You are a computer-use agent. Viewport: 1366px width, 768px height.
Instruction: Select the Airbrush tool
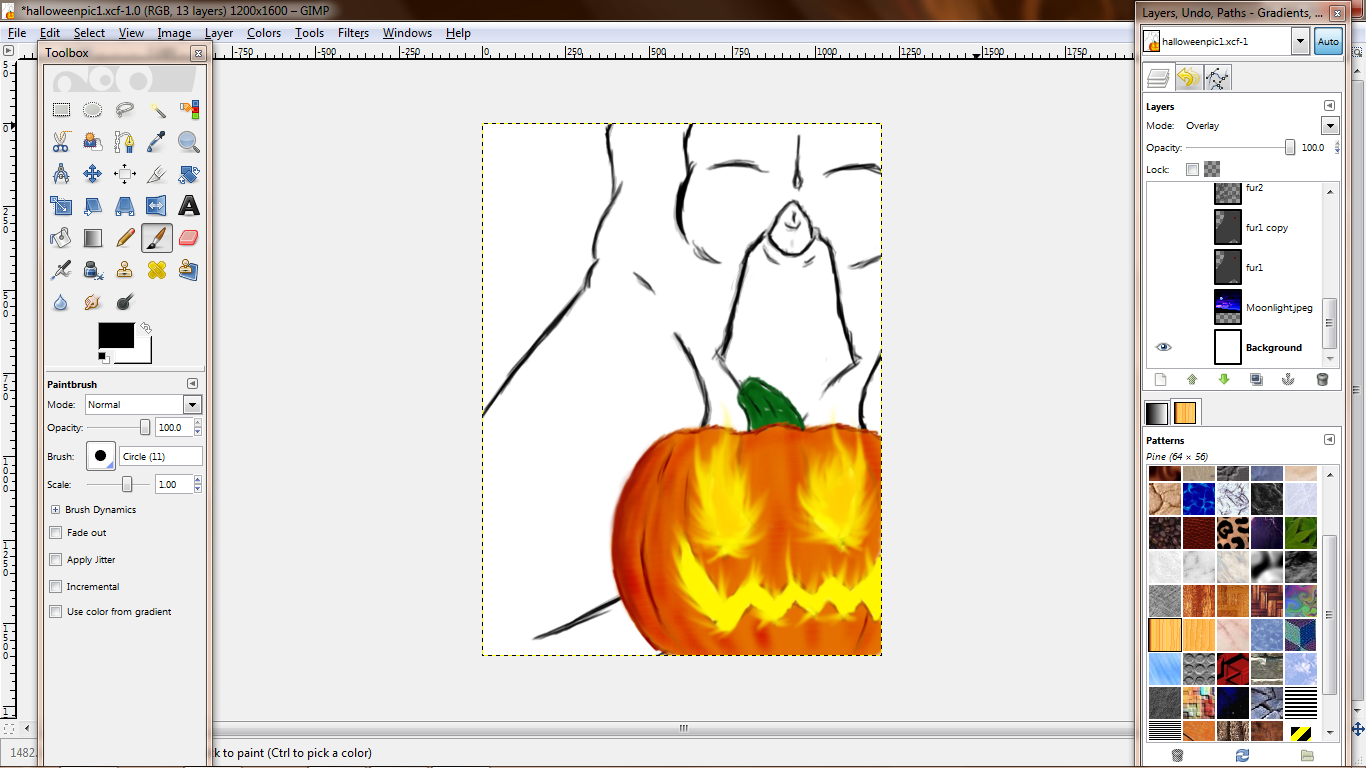(61, 270)
